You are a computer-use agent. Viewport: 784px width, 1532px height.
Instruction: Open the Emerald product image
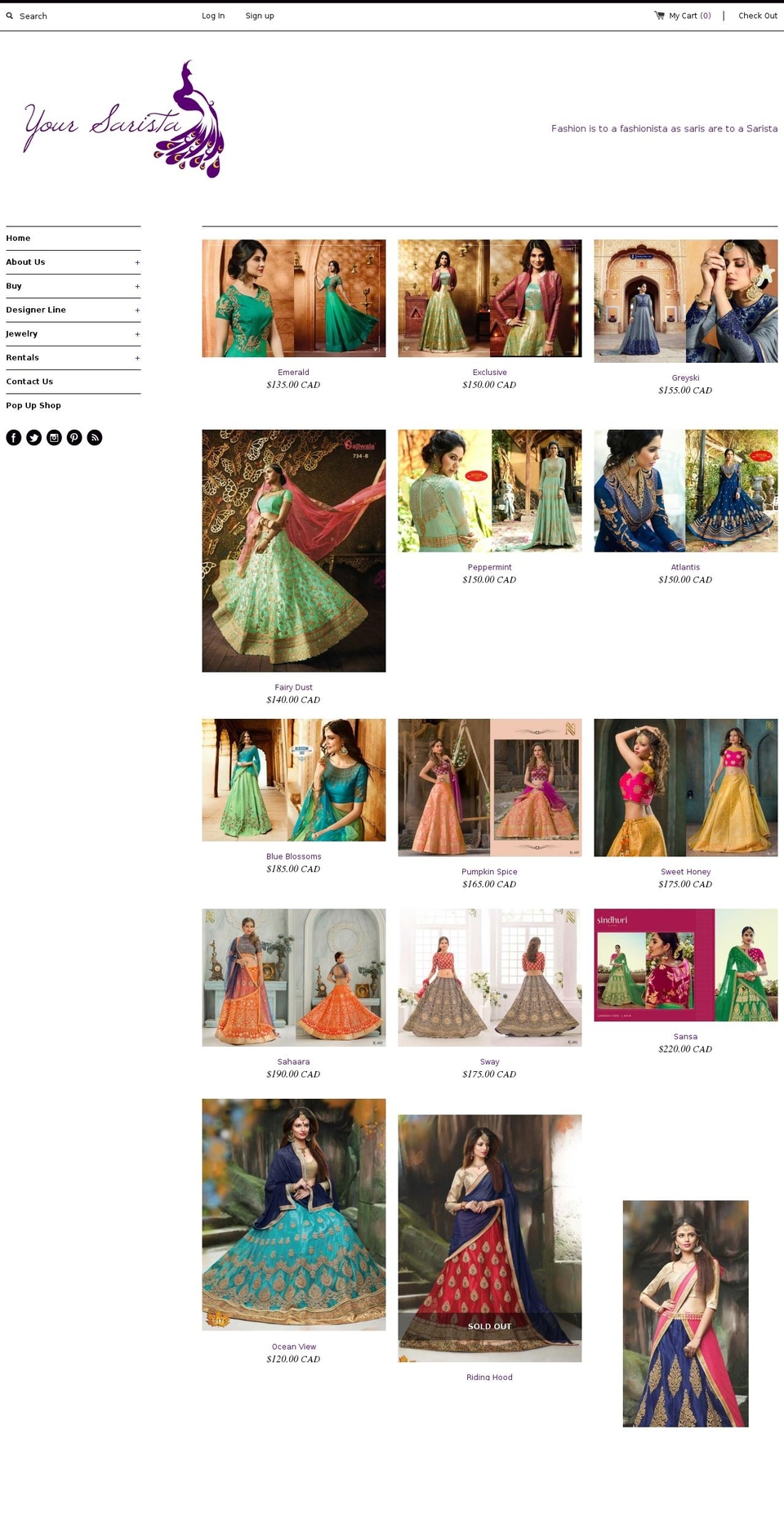[294, 298]
